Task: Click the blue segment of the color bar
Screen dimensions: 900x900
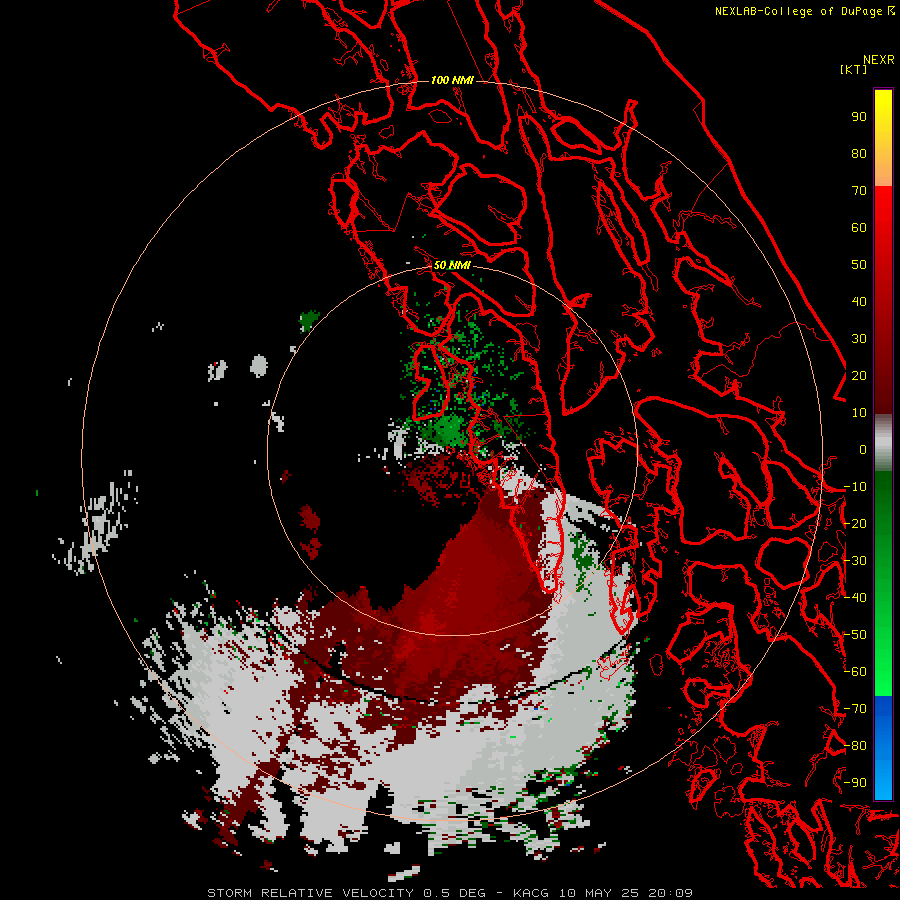Action: click(x=883, y=747)
